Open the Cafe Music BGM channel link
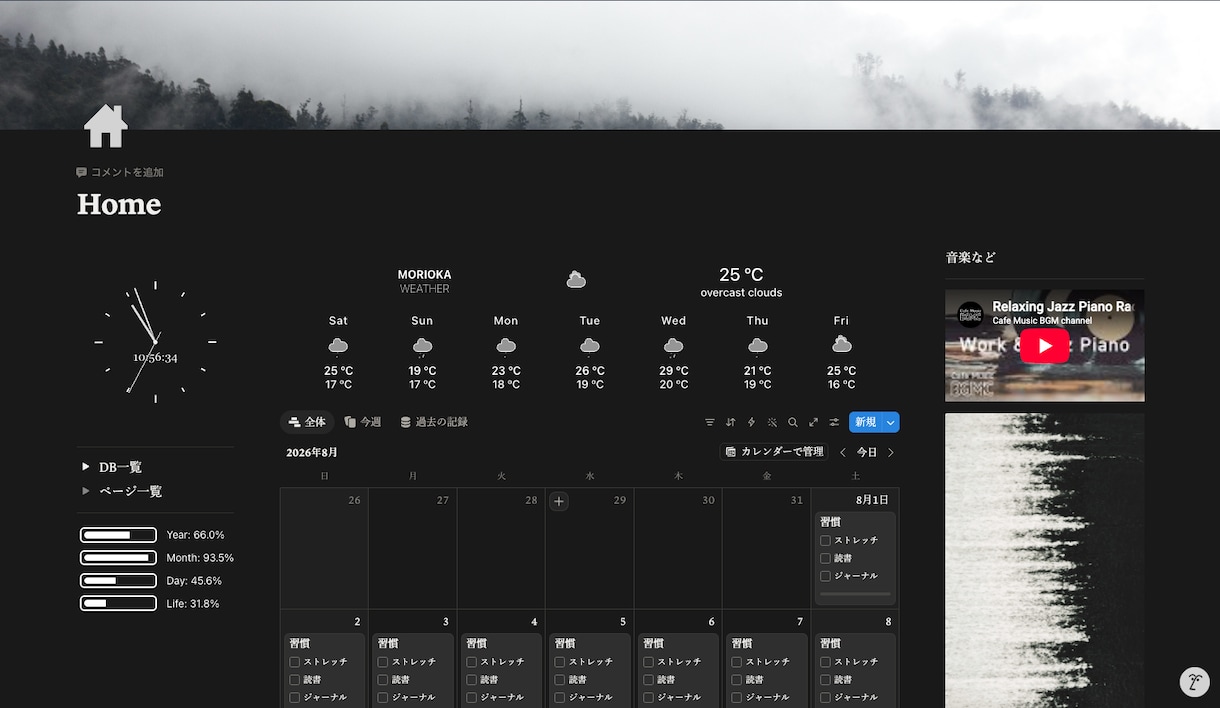This screenshot has height=708, width=1220. click(1042, 320)
